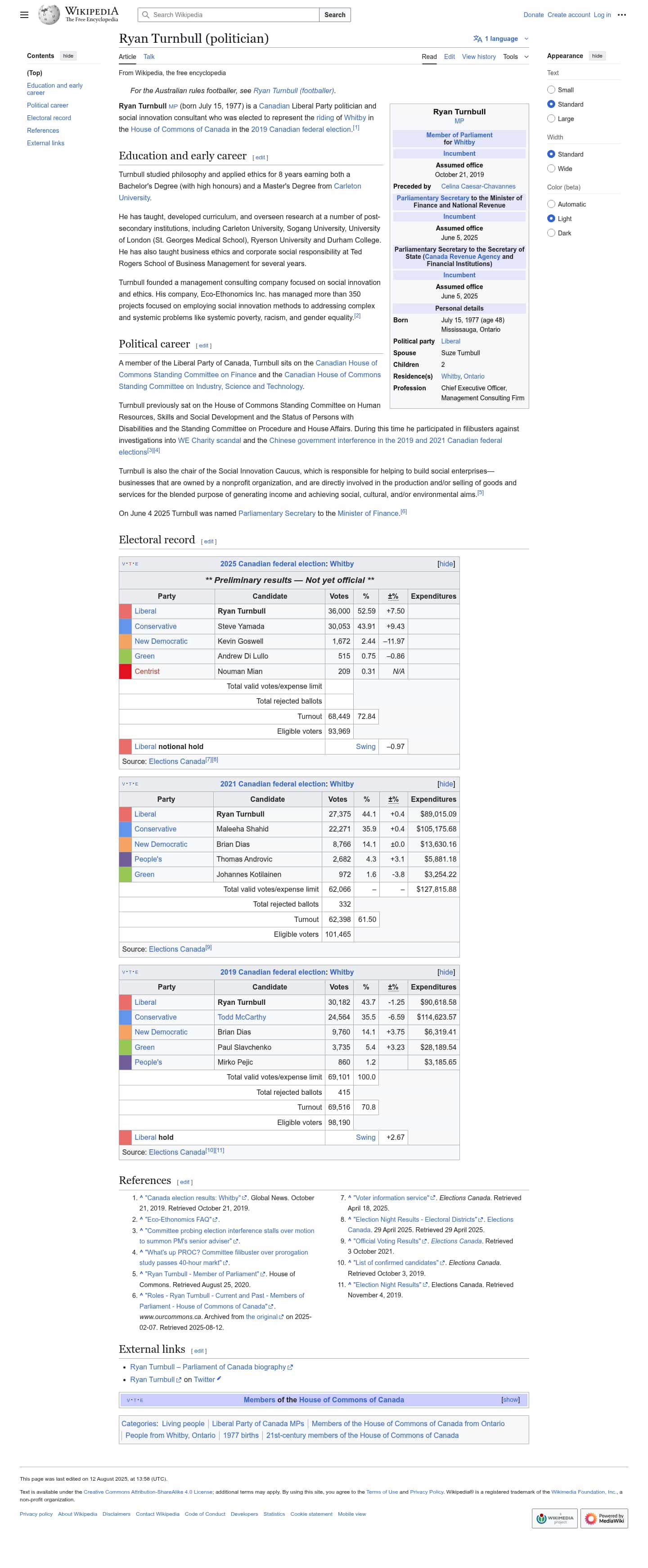Image resolution: width=648 pixels, height=1568 pixels.
Task: Hide the Contents sidebar
Action: pyautogui.click(x=68, y=56)
